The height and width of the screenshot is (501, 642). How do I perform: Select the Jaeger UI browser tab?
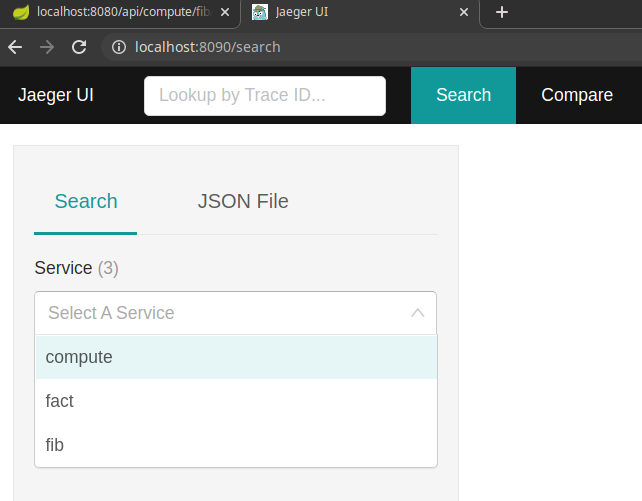350,13
